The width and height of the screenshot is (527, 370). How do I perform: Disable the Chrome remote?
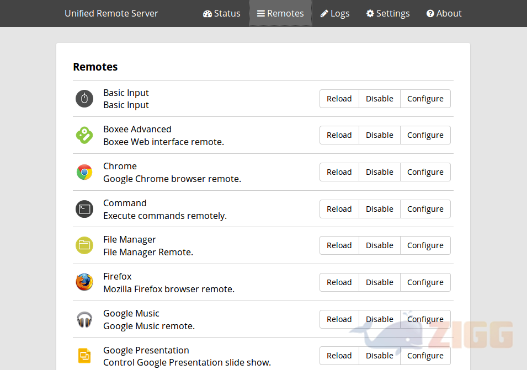(379, 172)
